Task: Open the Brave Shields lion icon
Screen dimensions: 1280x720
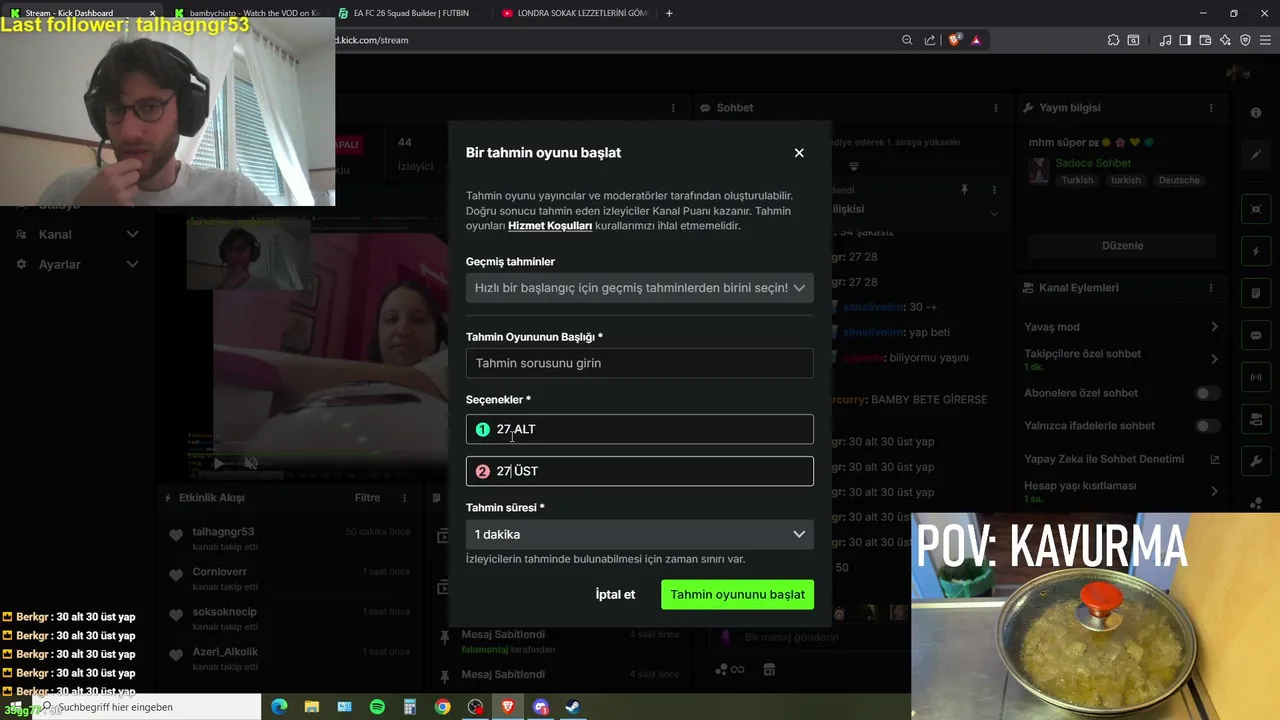Action: [955, 40]
